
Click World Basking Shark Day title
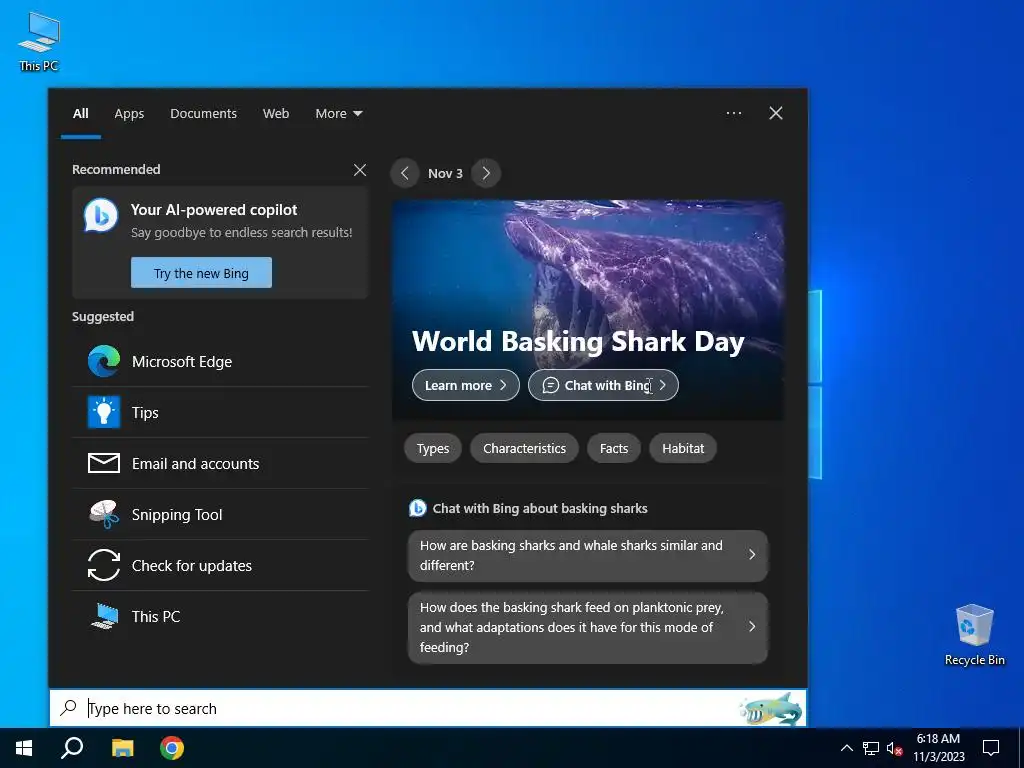(x=578, y=342)
